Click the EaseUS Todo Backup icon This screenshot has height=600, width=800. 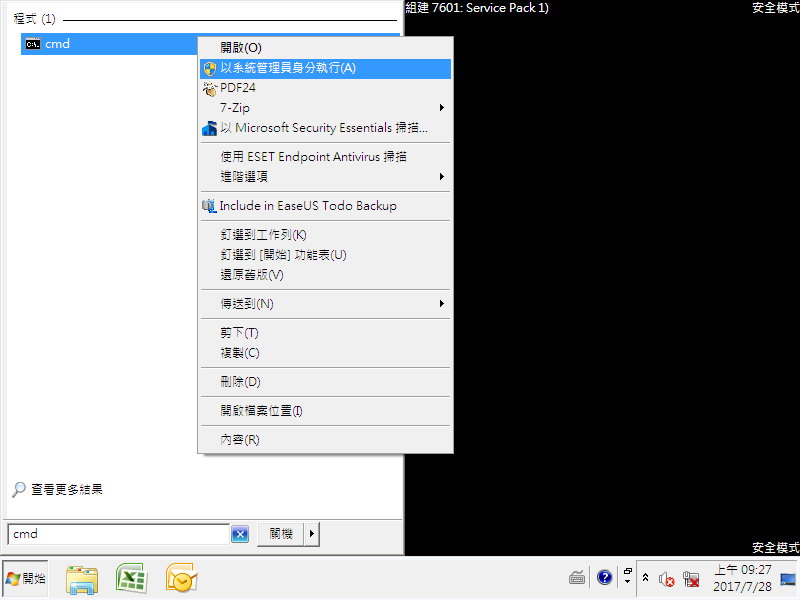[209, 206]
